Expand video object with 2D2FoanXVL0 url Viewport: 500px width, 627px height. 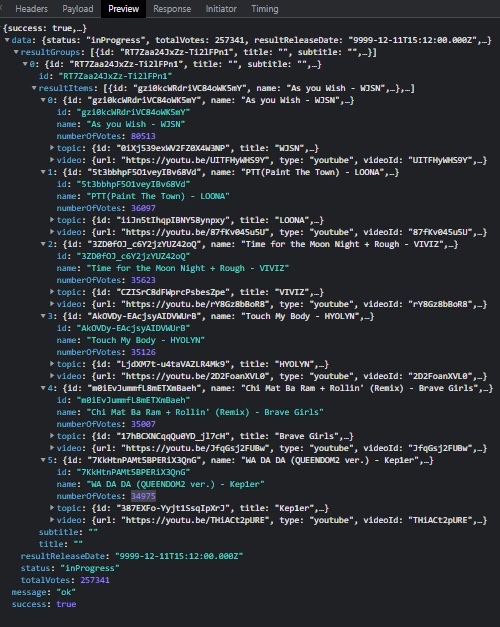(52, 376)
